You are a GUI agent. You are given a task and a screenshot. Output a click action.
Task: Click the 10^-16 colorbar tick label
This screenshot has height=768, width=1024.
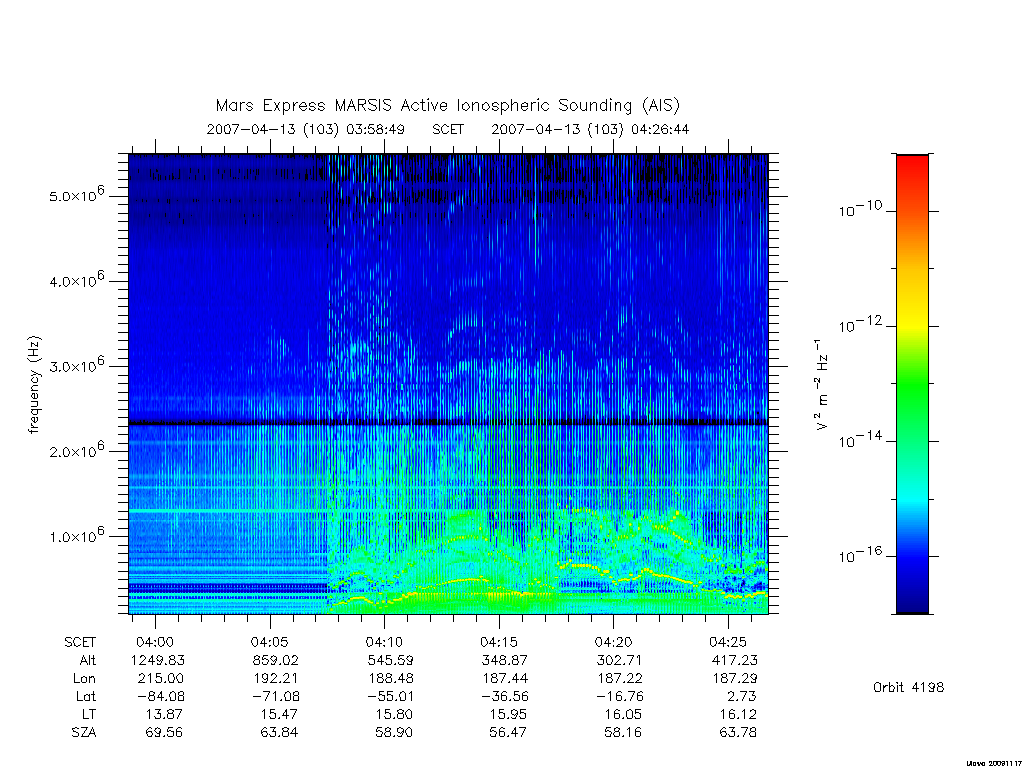pyautogui.click(x=860, y=555)
